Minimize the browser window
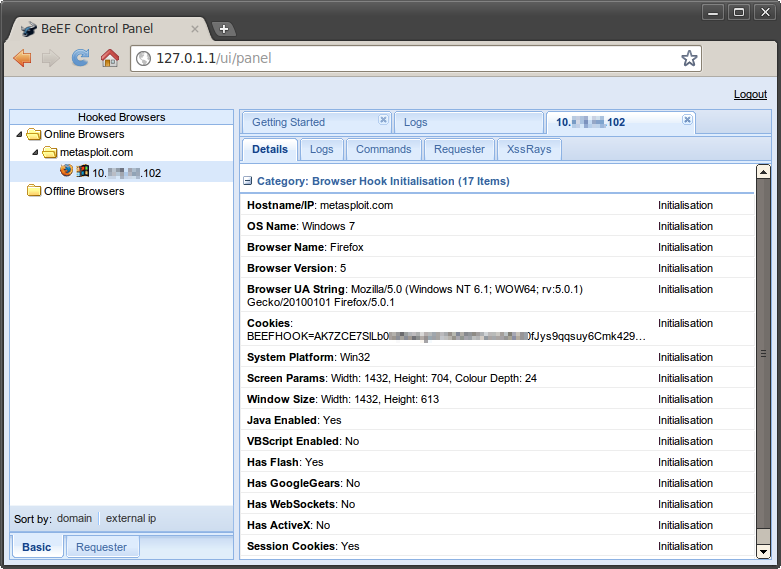781x569 pixels. point(713,12)
